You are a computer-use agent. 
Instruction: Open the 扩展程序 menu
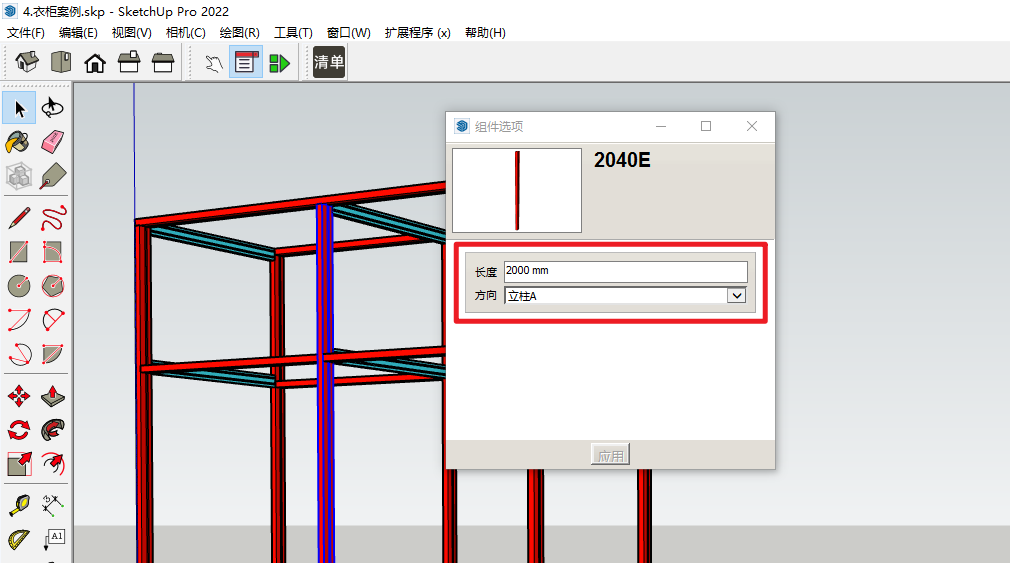click(417, 33)
